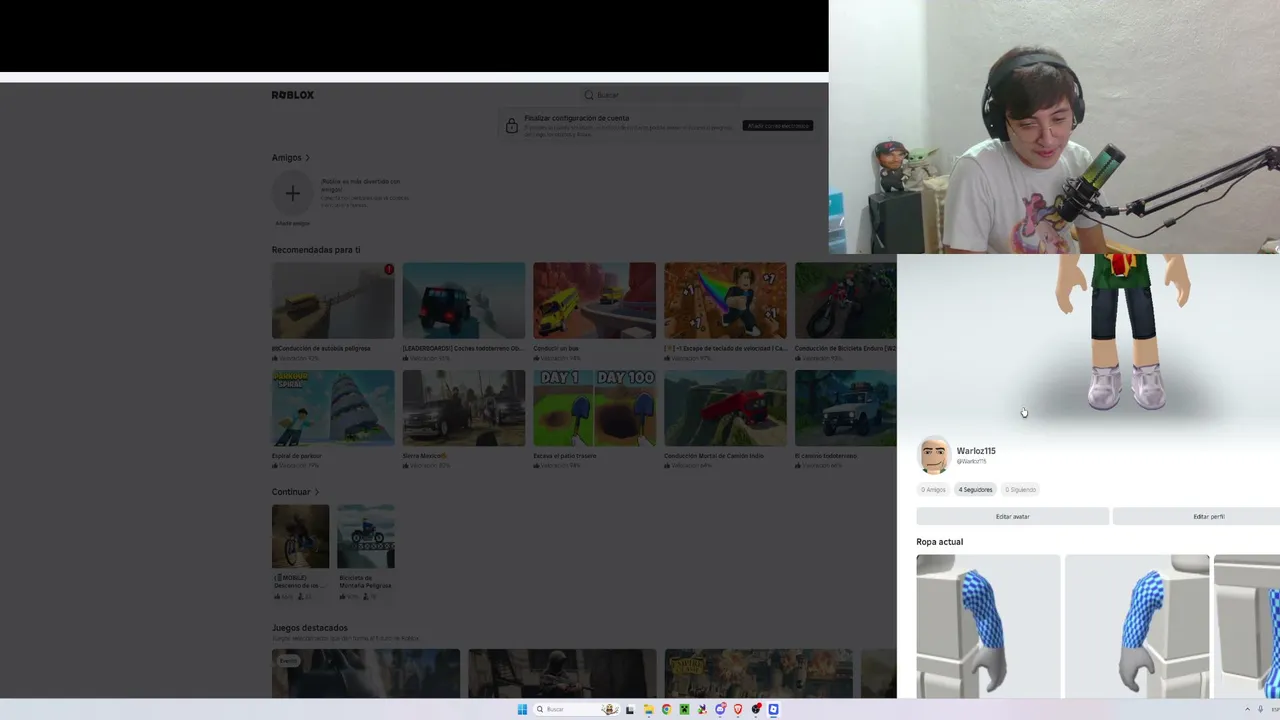Click the Roblox logo in the header
The width and height of the screenshot is (1280, 720).
pos(292,95)
